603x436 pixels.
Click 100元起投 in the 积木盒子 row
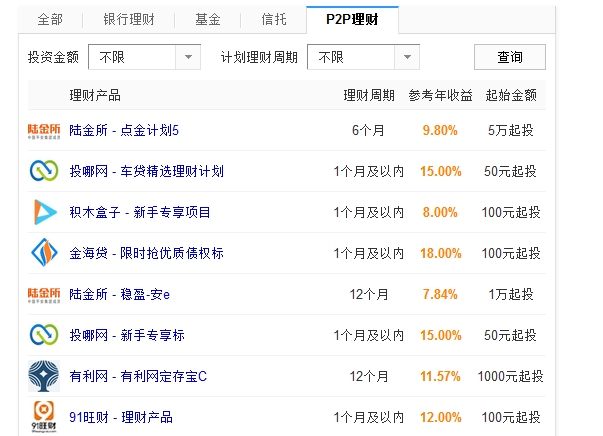coord(511,212)
